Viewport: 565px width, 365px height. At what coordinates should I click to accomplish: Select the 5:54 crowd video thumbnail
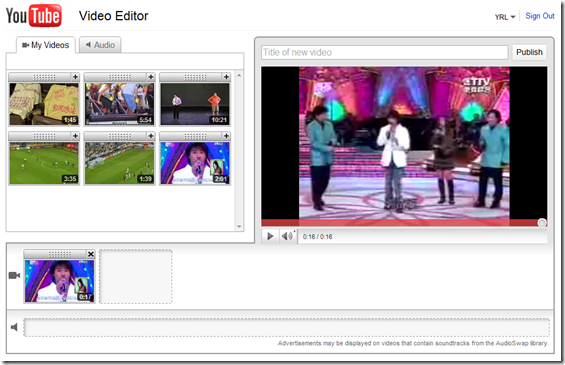click(120, 104)
